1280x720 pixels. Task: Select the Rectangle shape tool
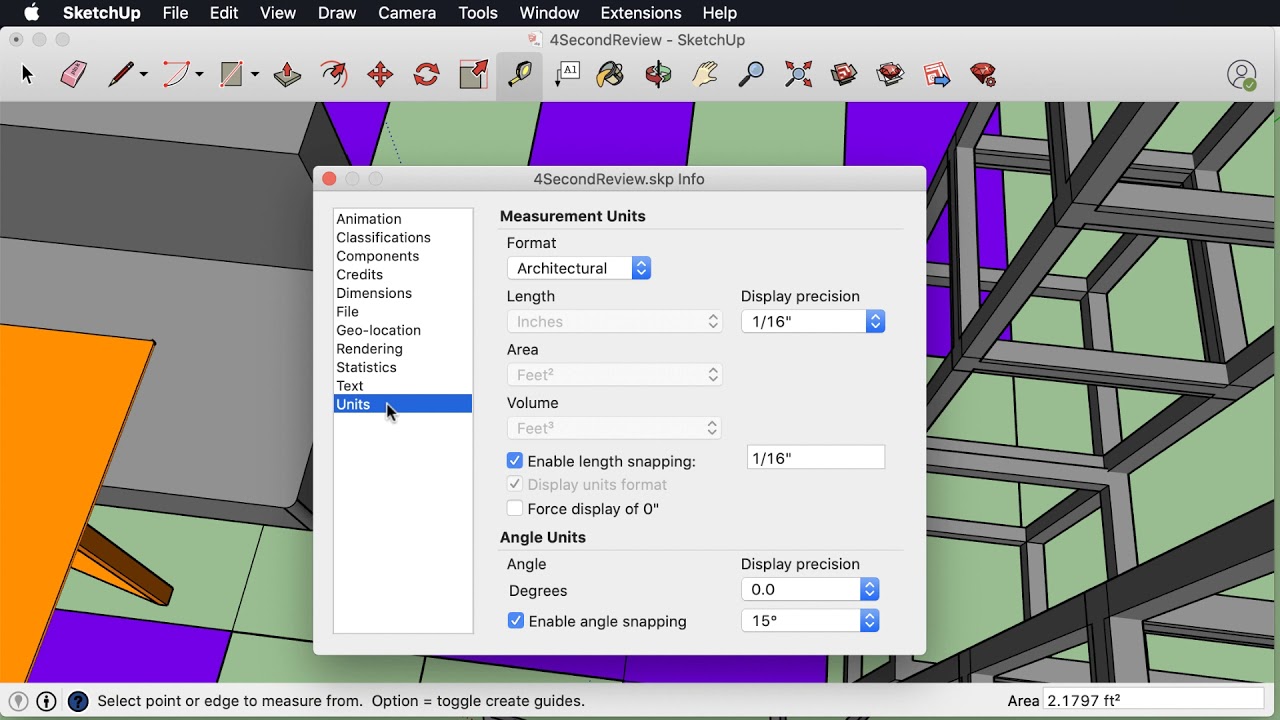click(x=232, y=75)
